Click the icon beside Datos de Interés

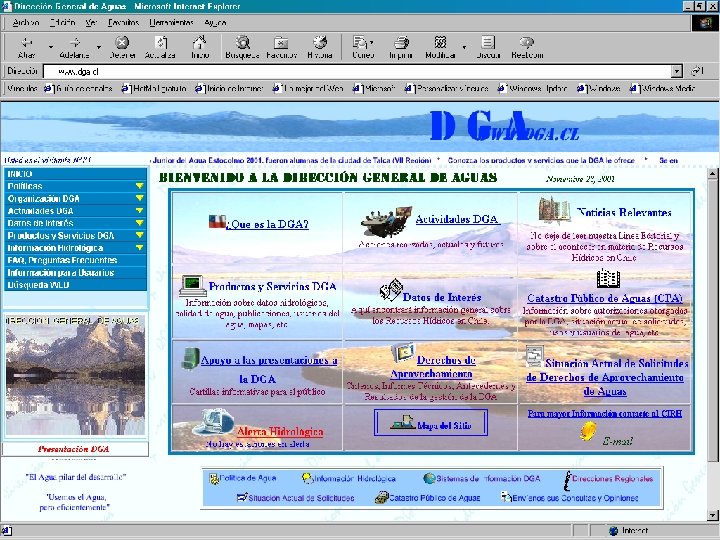[x=391, y=290]
